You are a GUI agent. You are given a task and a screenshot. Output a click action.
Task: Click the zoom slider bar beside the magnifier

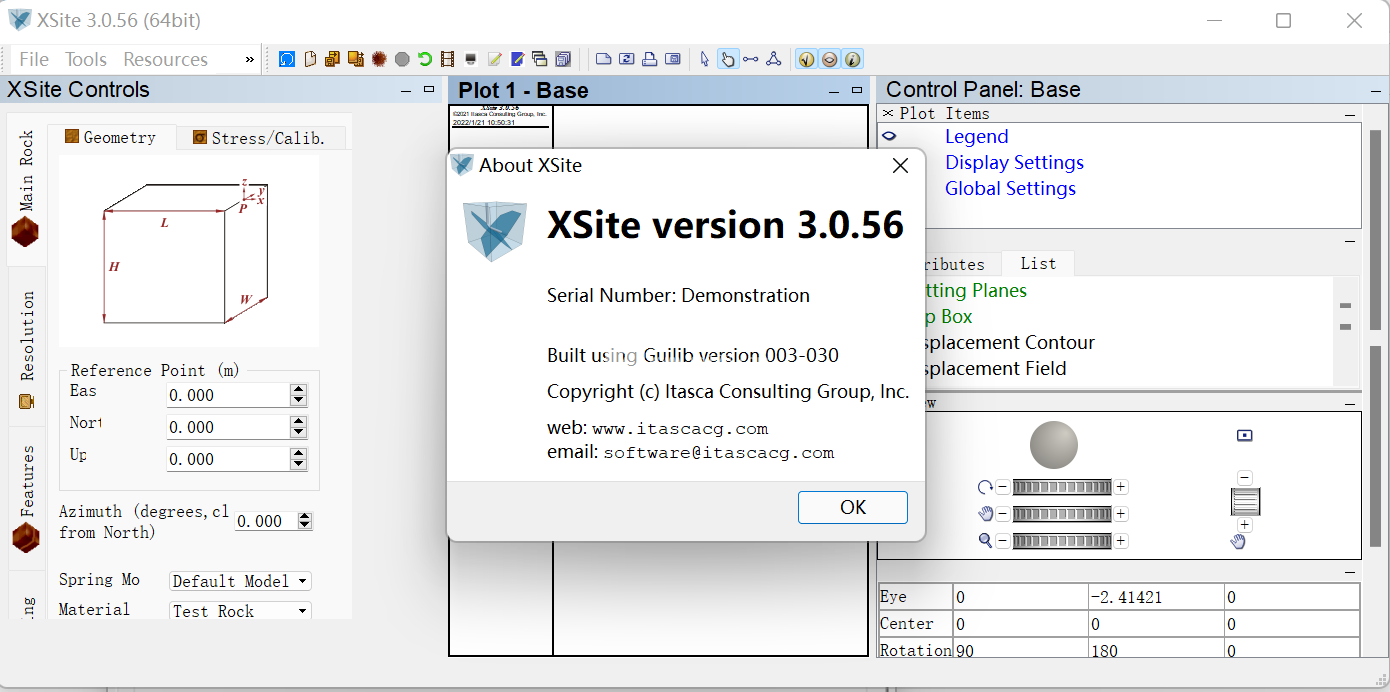(1062, 541)
